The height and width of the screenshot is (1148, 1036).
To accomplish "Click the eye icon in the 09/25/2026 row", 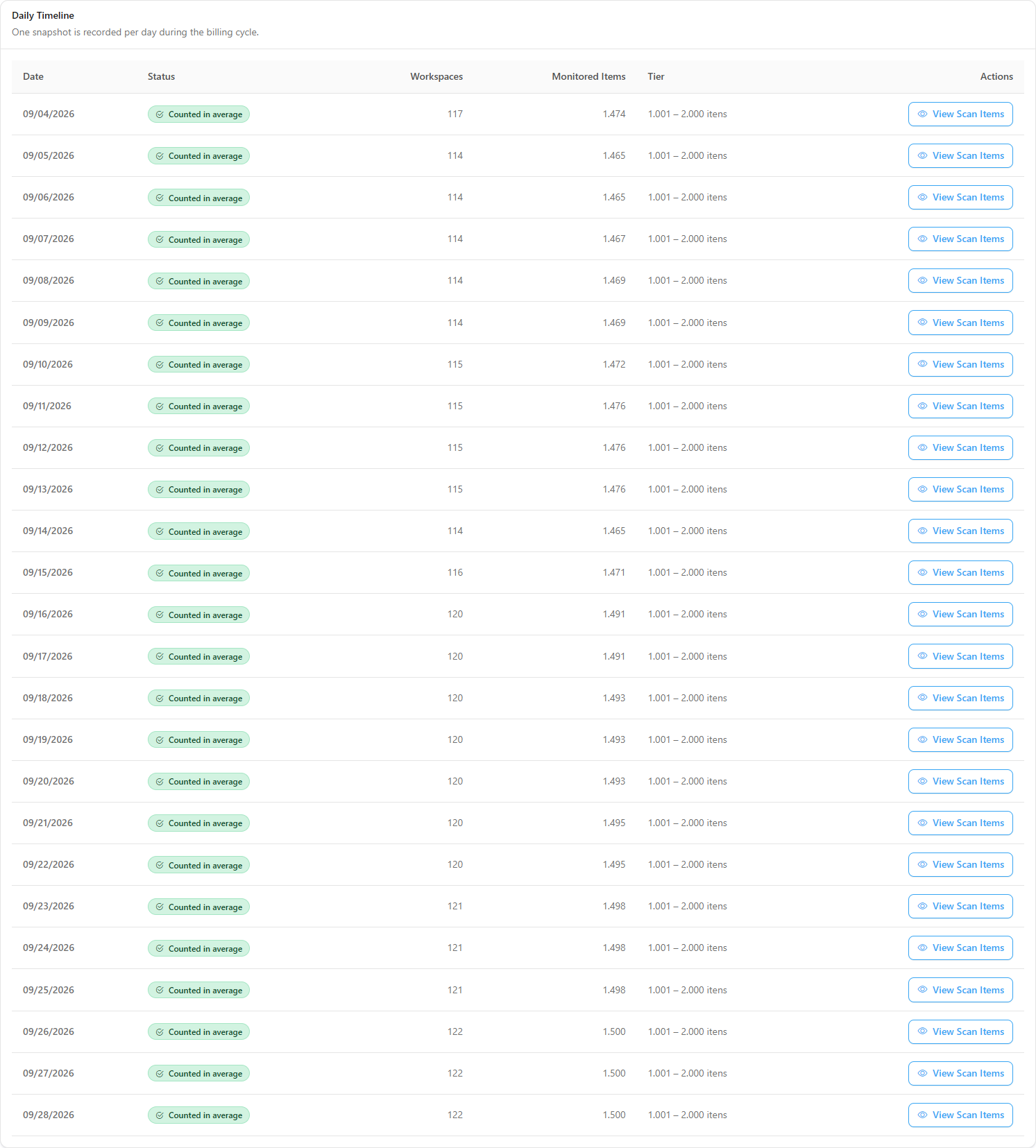I will (922, 990).
